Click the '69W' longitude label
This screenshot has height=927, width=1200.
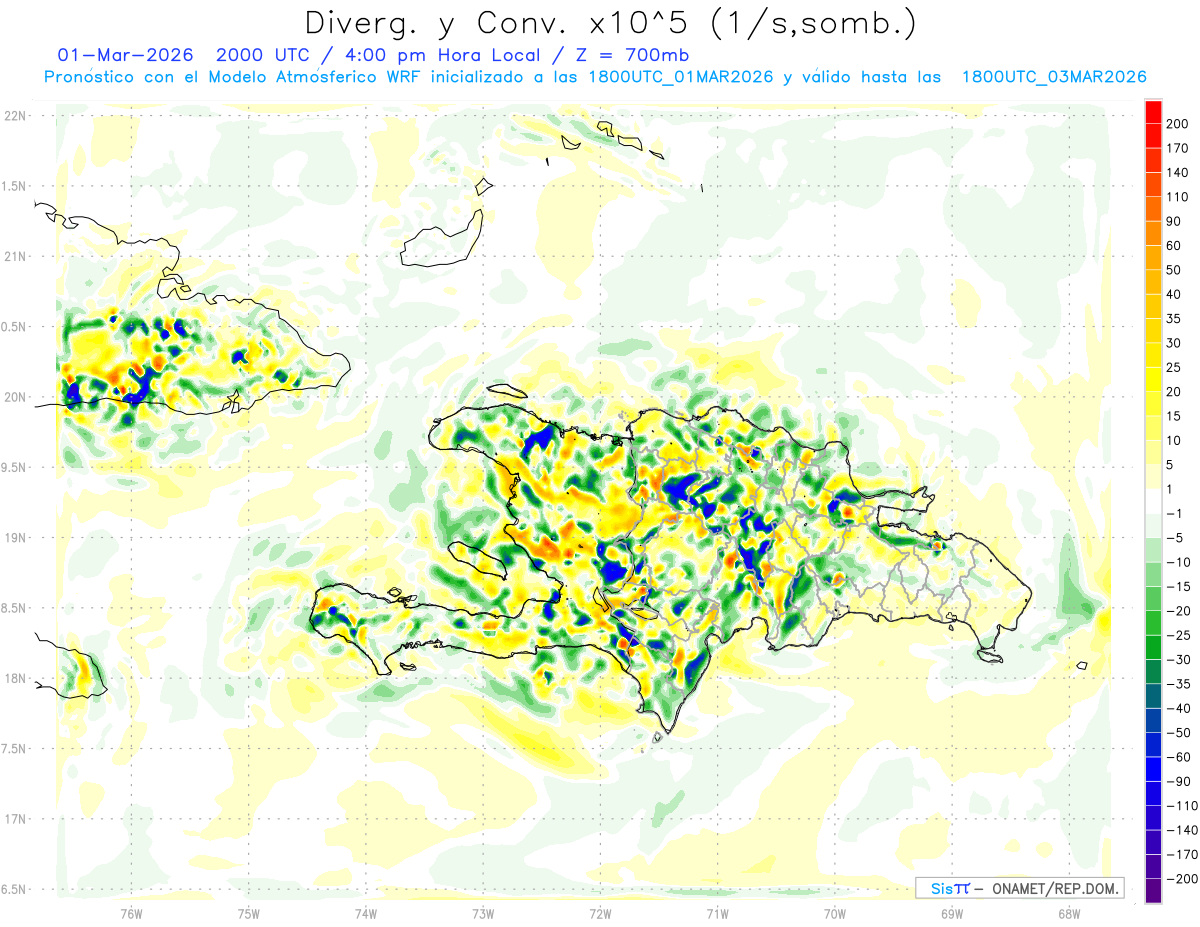point(952,913)
